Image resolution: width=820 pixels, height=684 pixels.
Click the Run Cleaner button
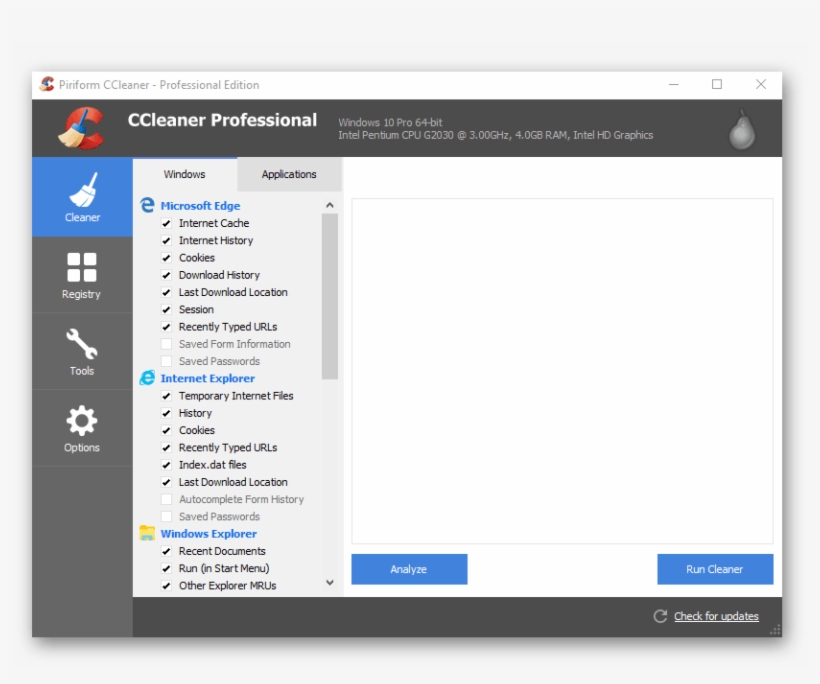715,569
